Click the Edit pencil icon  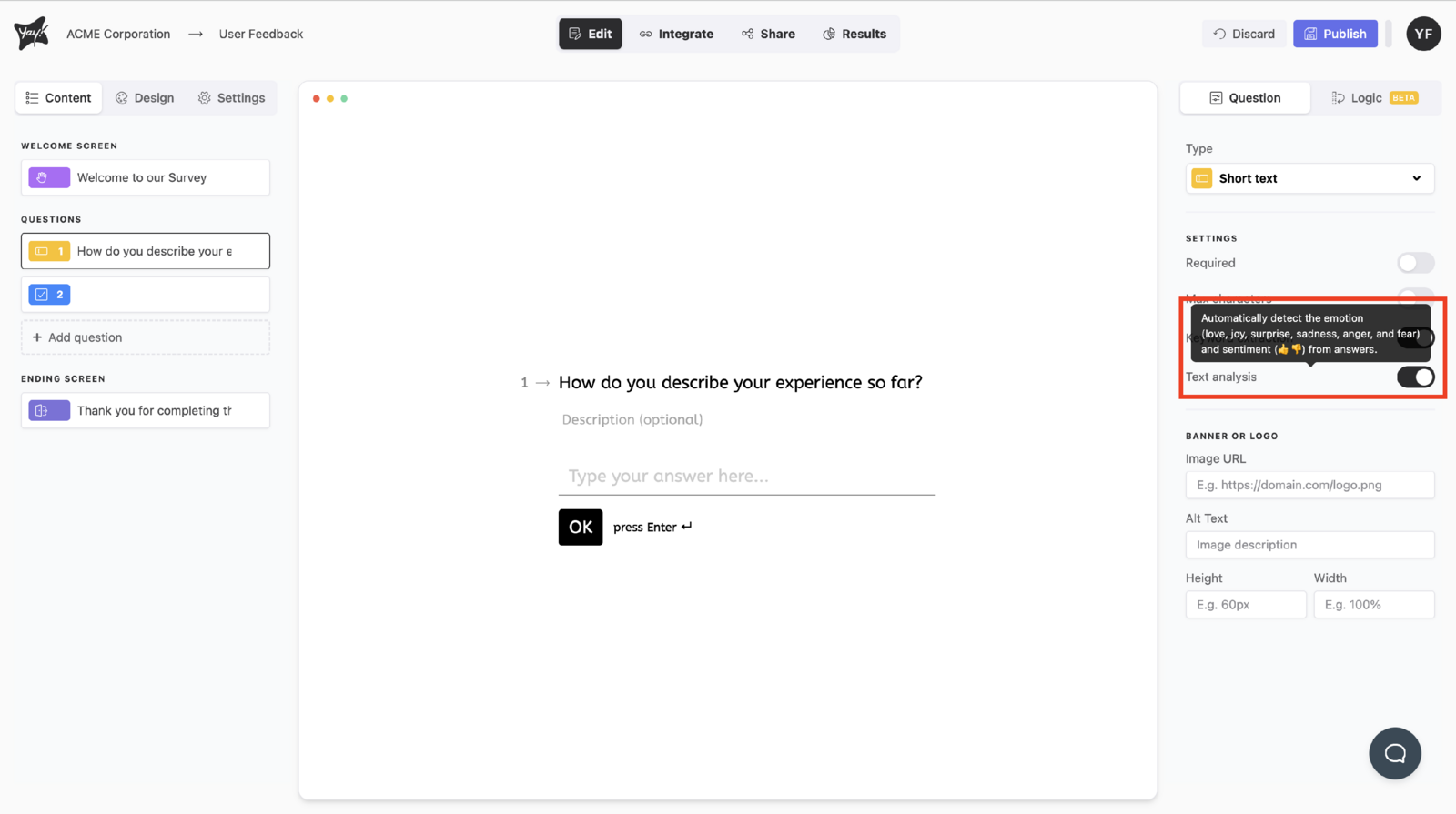(x=576, y=34)
